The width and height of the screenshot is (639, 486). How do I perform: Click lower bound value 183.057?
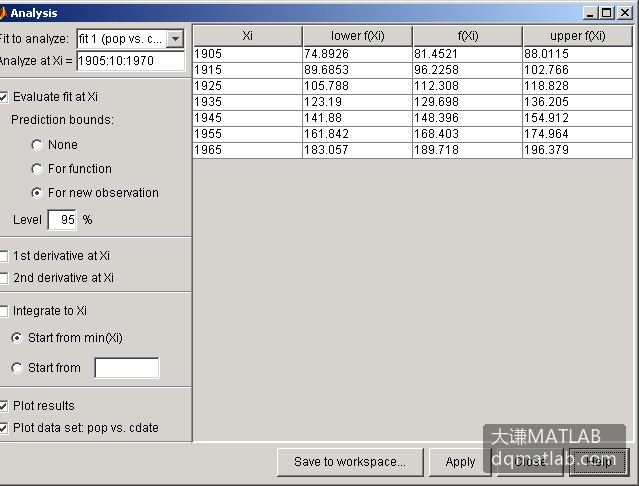(357, 150)
